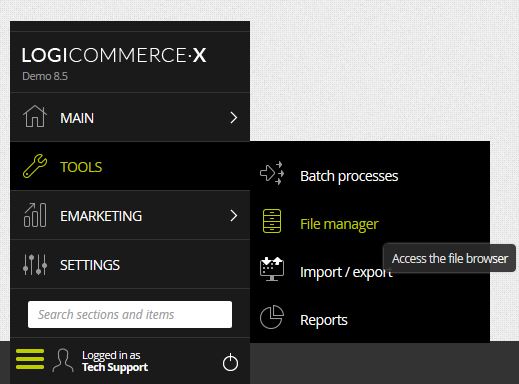Open the MAIN menu section
519x384 pixels.
(130, 117)
